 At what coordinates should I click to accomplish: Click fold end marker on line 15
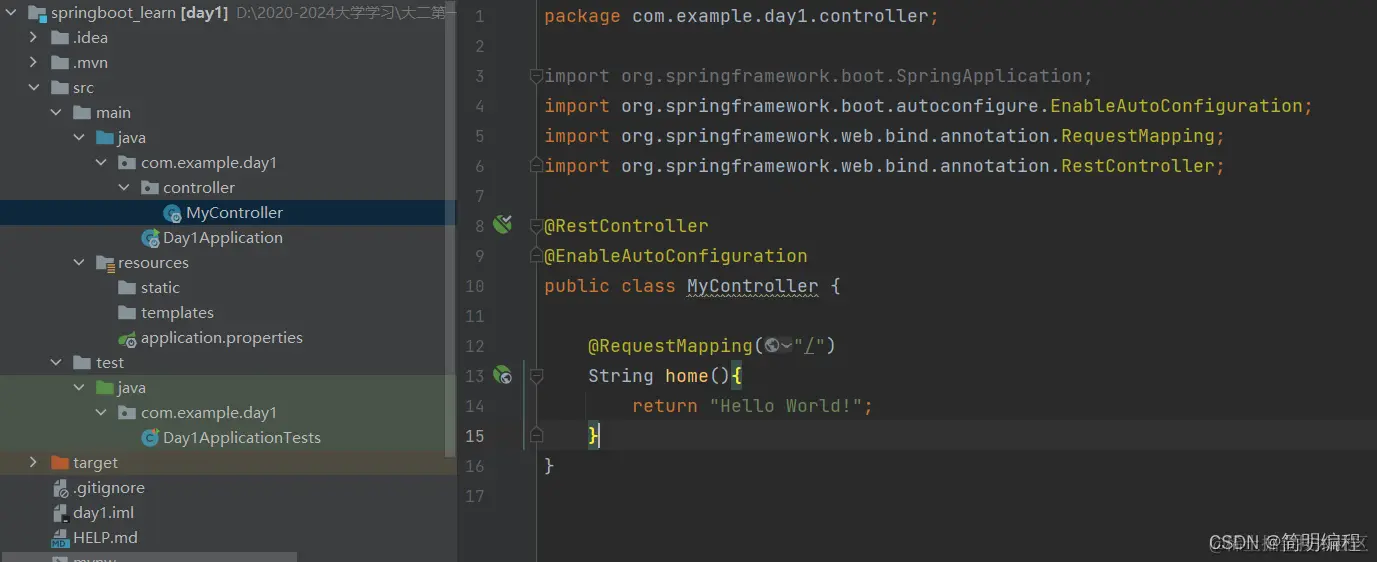pyautogui.click(x=537, y=436)
